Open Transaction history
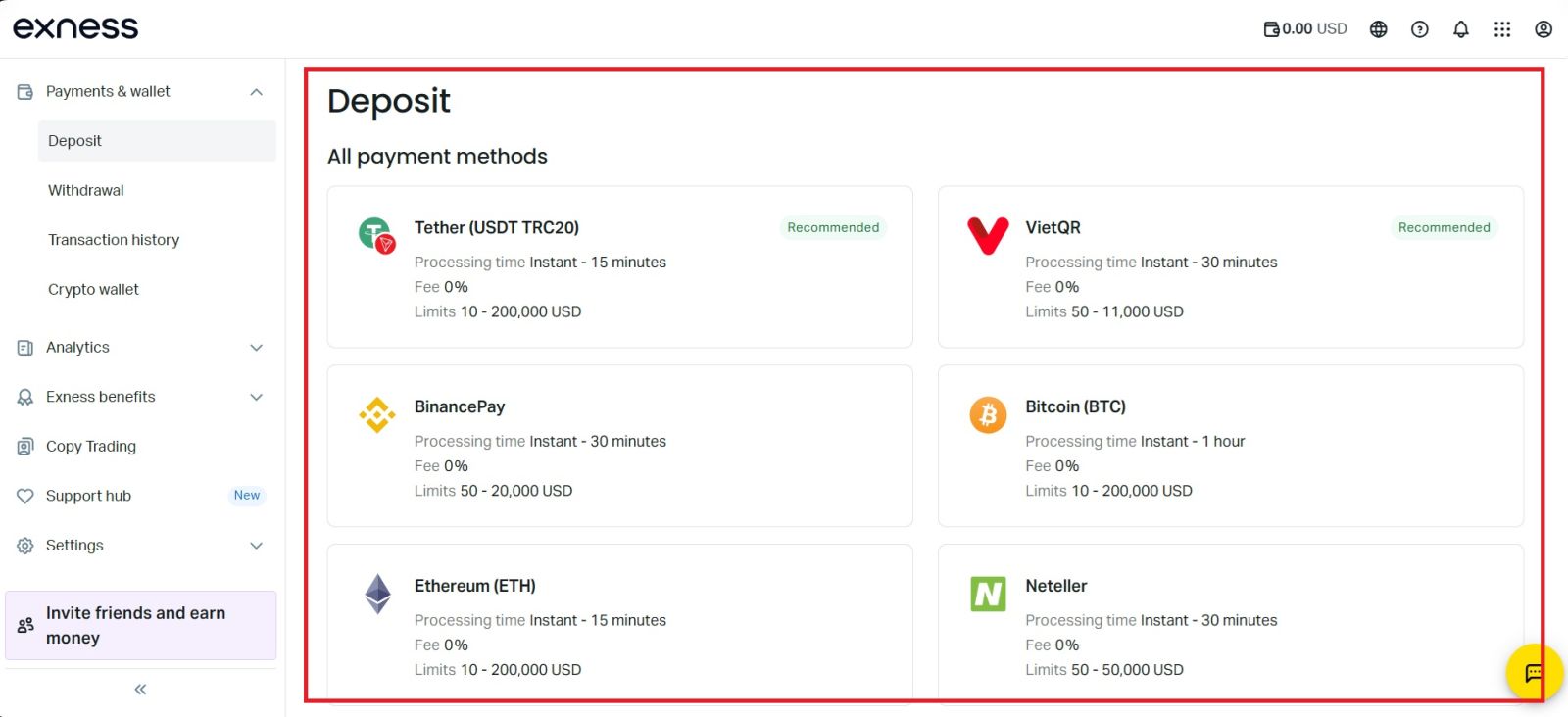1568x717 pixels. [114, 240]
